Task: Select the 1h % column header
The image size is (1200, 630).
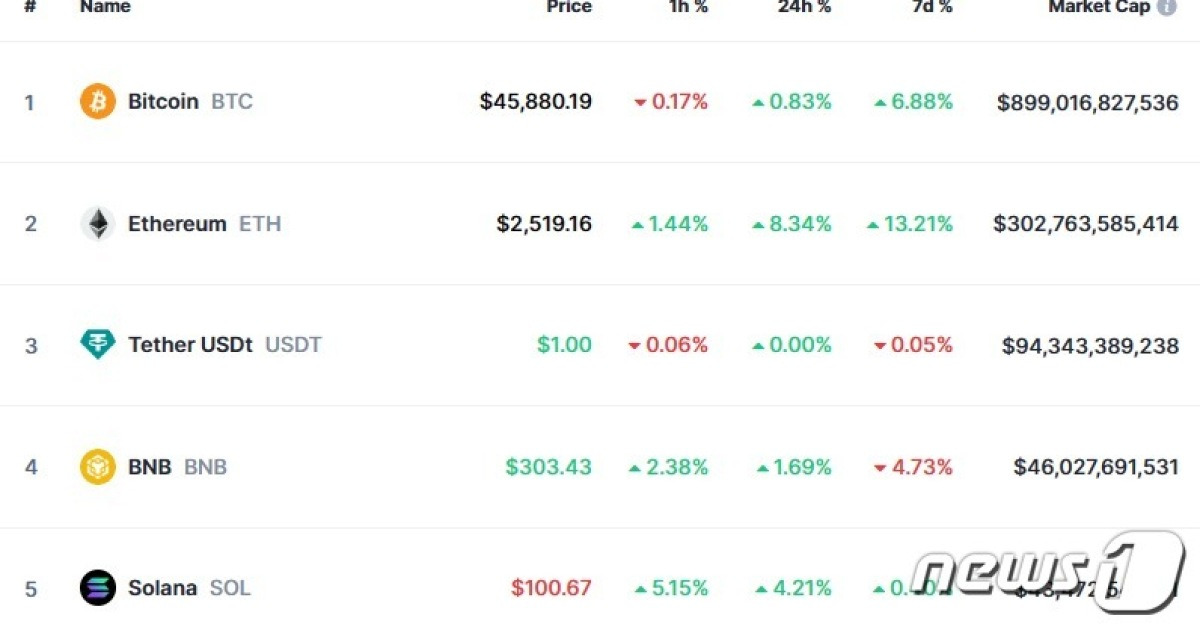Action: point(687,8)
